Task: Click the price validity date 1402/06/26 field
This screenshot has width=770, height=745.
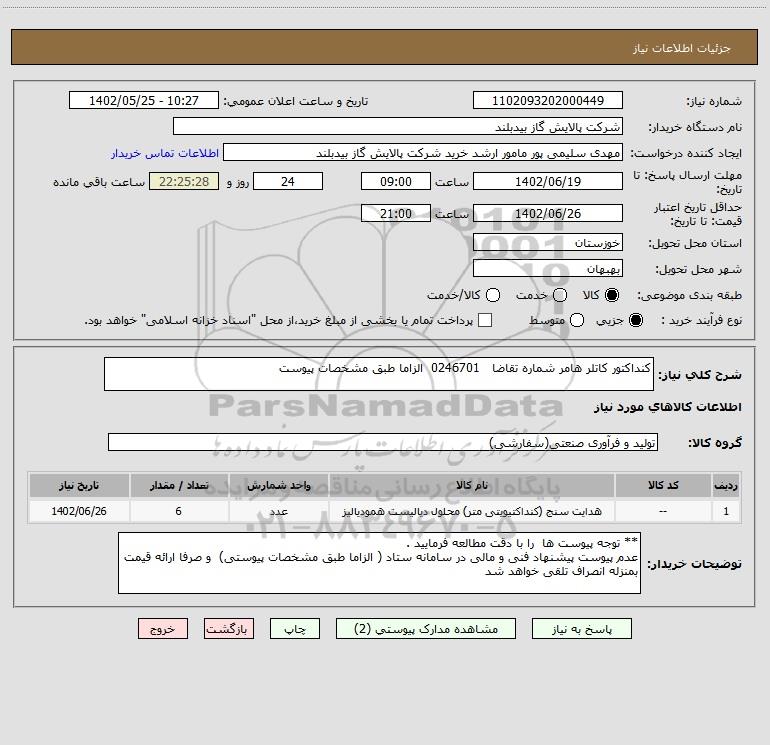Action: (548, 214)
